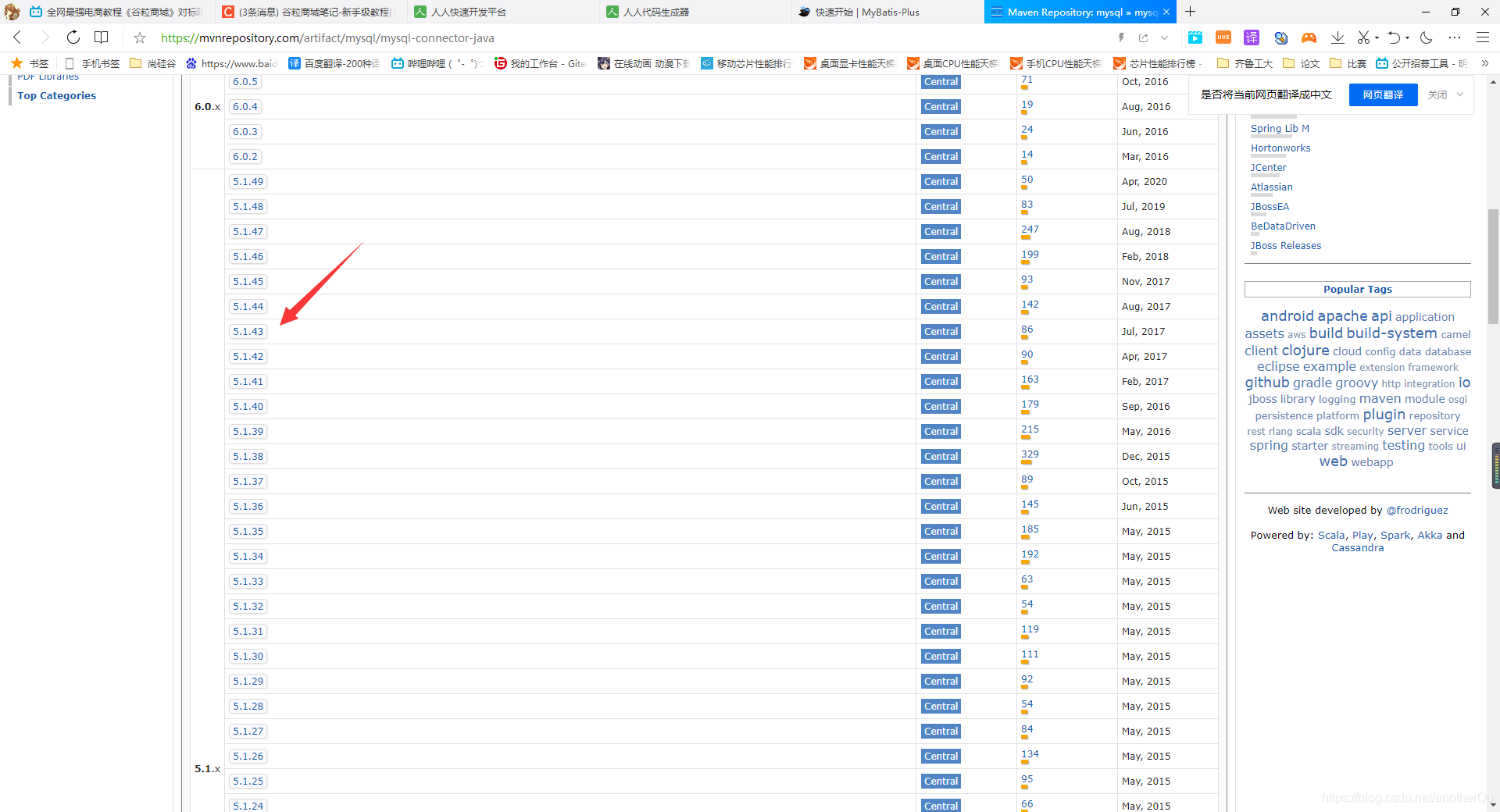Expand the translate prompt options chevron
Image resolution: width=1500 pixels, height=812 pixels.
coord(1460,94)
